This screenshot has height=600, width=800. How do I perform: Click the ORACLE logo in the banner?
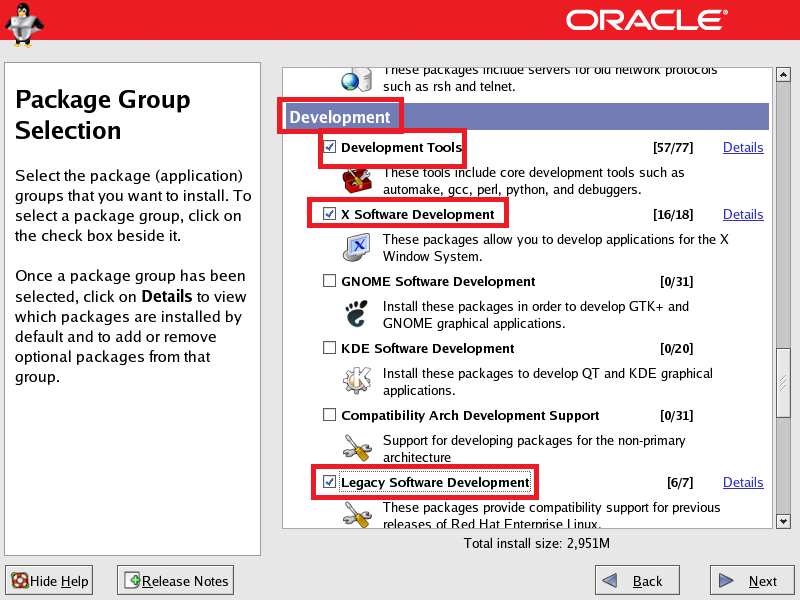[646, 20]
